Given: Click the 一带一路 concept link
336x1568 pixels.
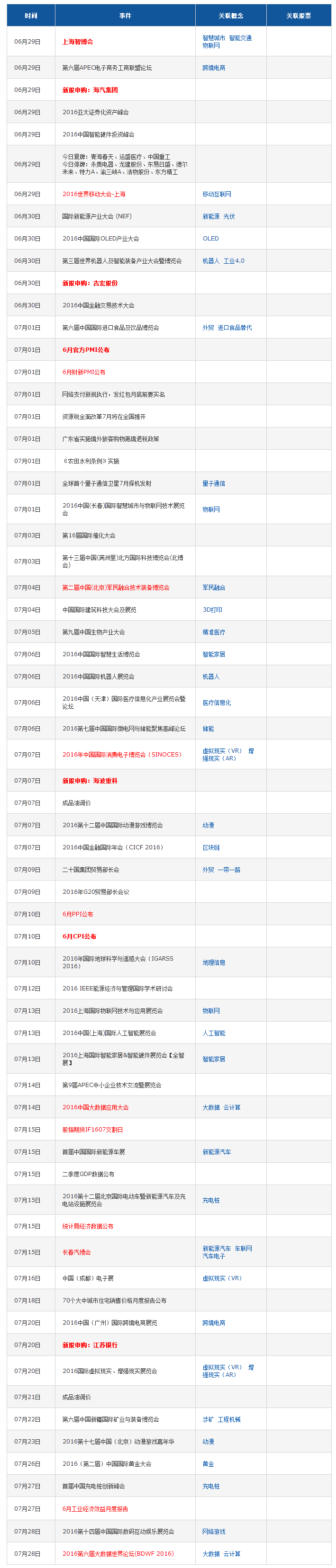Looking at the screenshot, I should 229,870.
